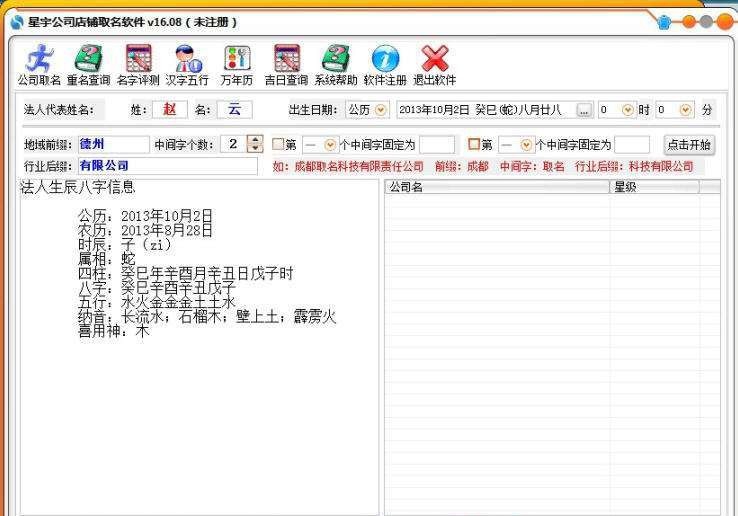This screenshot has height=516, width=738.
Task: Open the 系统帮助 system help
Action: (336, 65)
